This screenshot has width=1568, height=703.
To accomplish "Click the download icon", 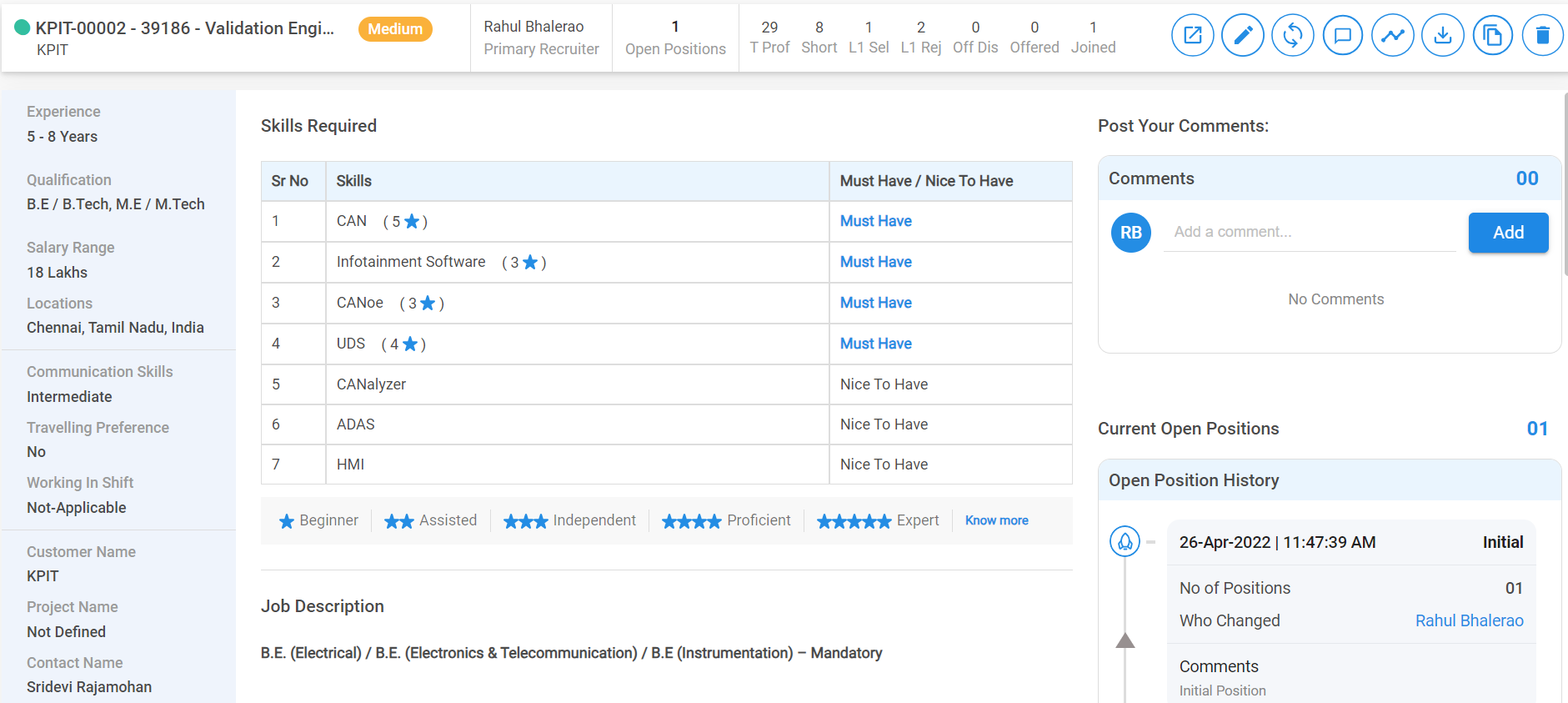I will tap(1442, 36).
